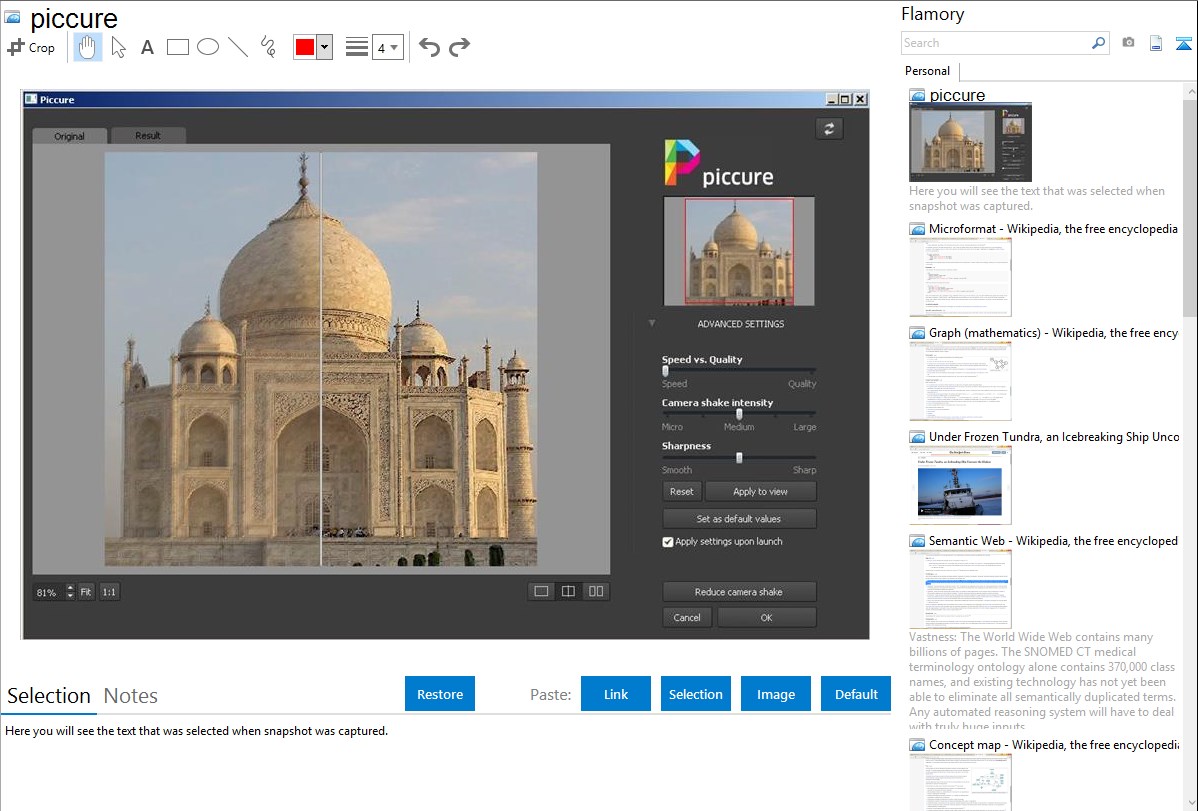Open the Notes tab

click(x=131, y=696)
